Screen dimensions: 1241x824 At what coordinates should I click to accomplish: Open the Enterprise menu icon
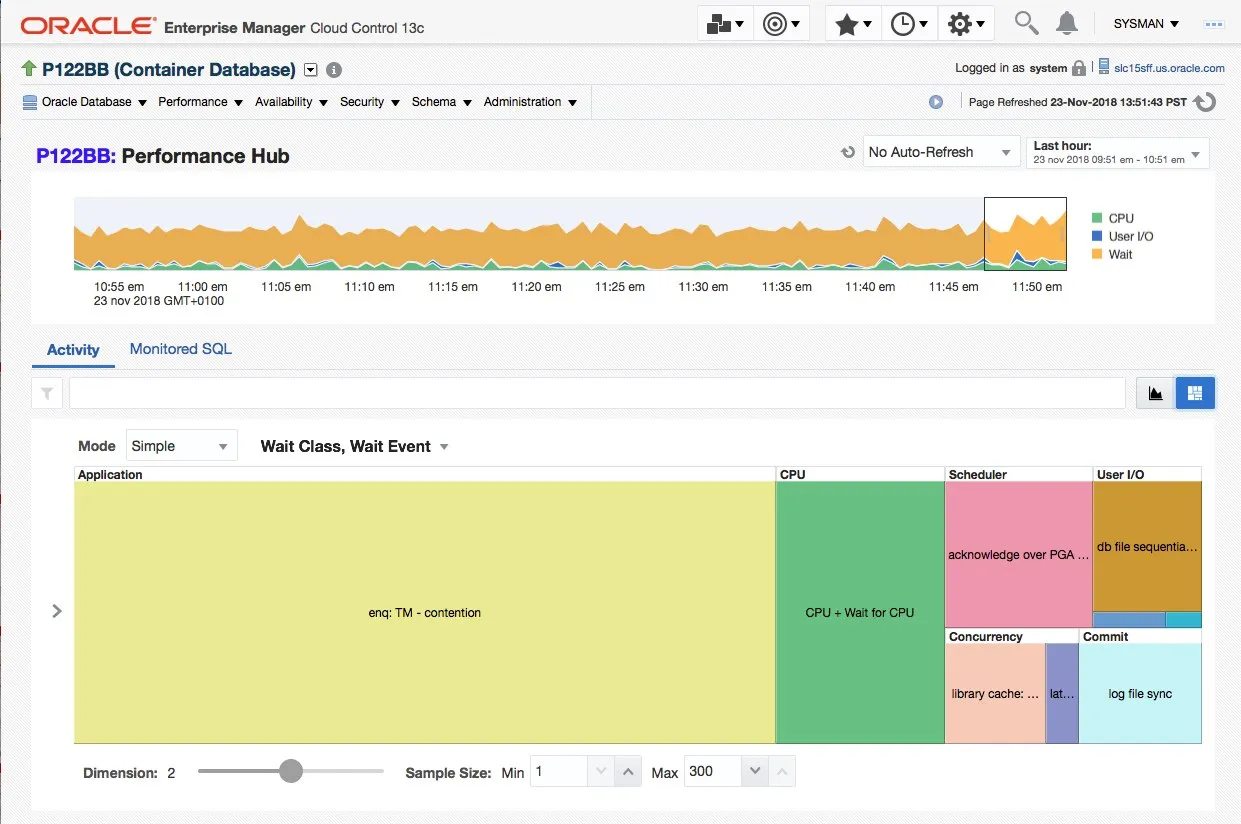(x=725, y=24)
